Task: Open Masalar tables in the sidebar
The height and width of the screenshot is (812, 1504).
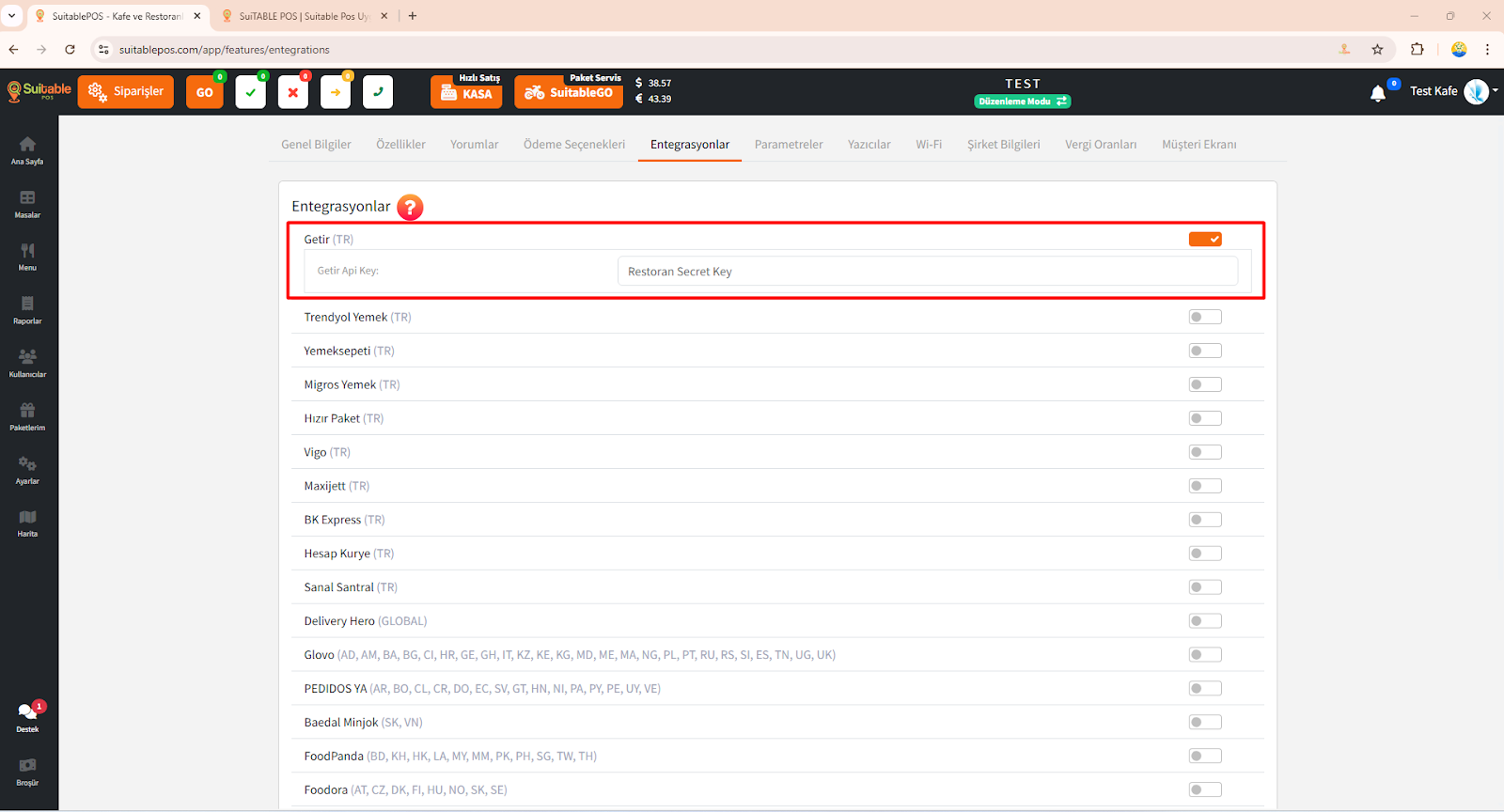Action: pyautogui.click(x=27, y=204)
